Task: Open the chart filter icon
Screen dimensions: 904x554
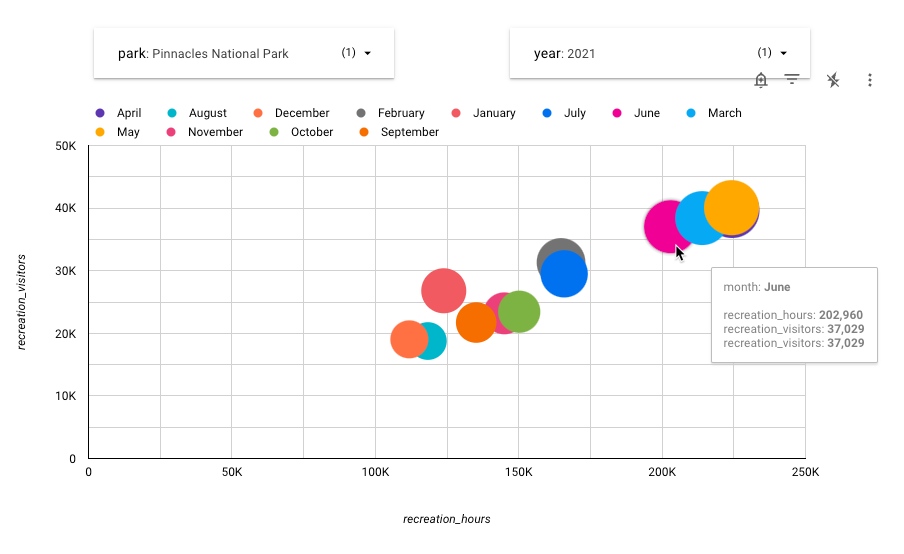Action: click(791, 80)
